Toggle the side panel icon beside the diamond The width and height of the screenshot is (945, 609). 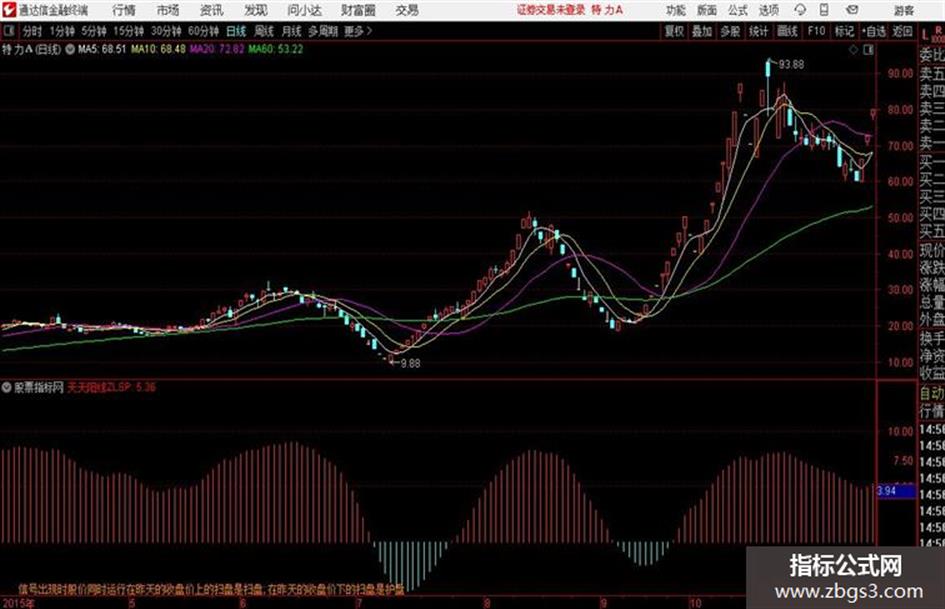(868, 50)
